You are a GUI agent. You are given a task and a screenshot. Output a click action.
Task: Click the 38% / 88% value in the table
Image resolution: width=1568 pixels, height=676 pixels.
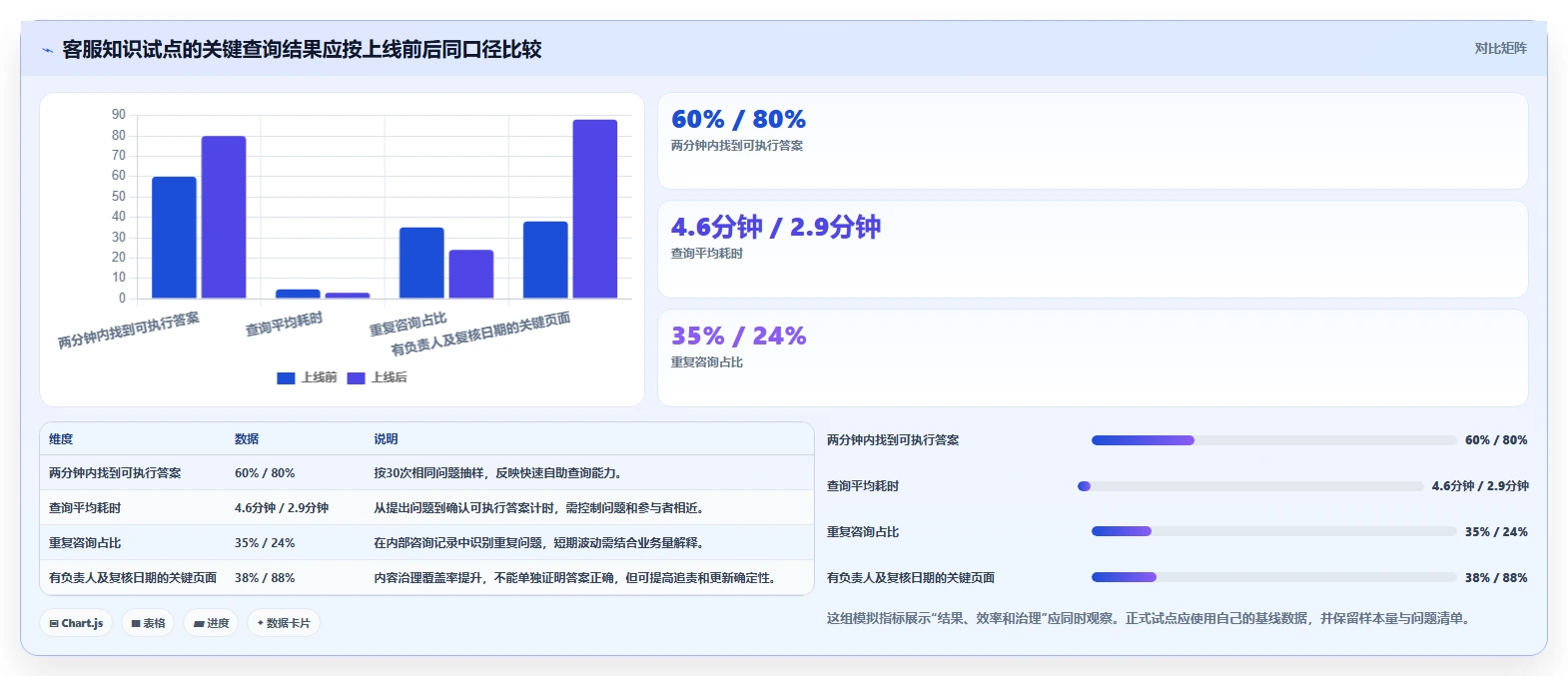265,578
